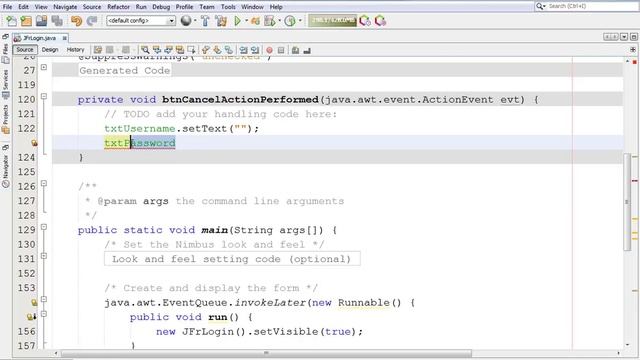Click the Undo toolbar icon
Screen dimensions: 640x360
pos(76,21)
